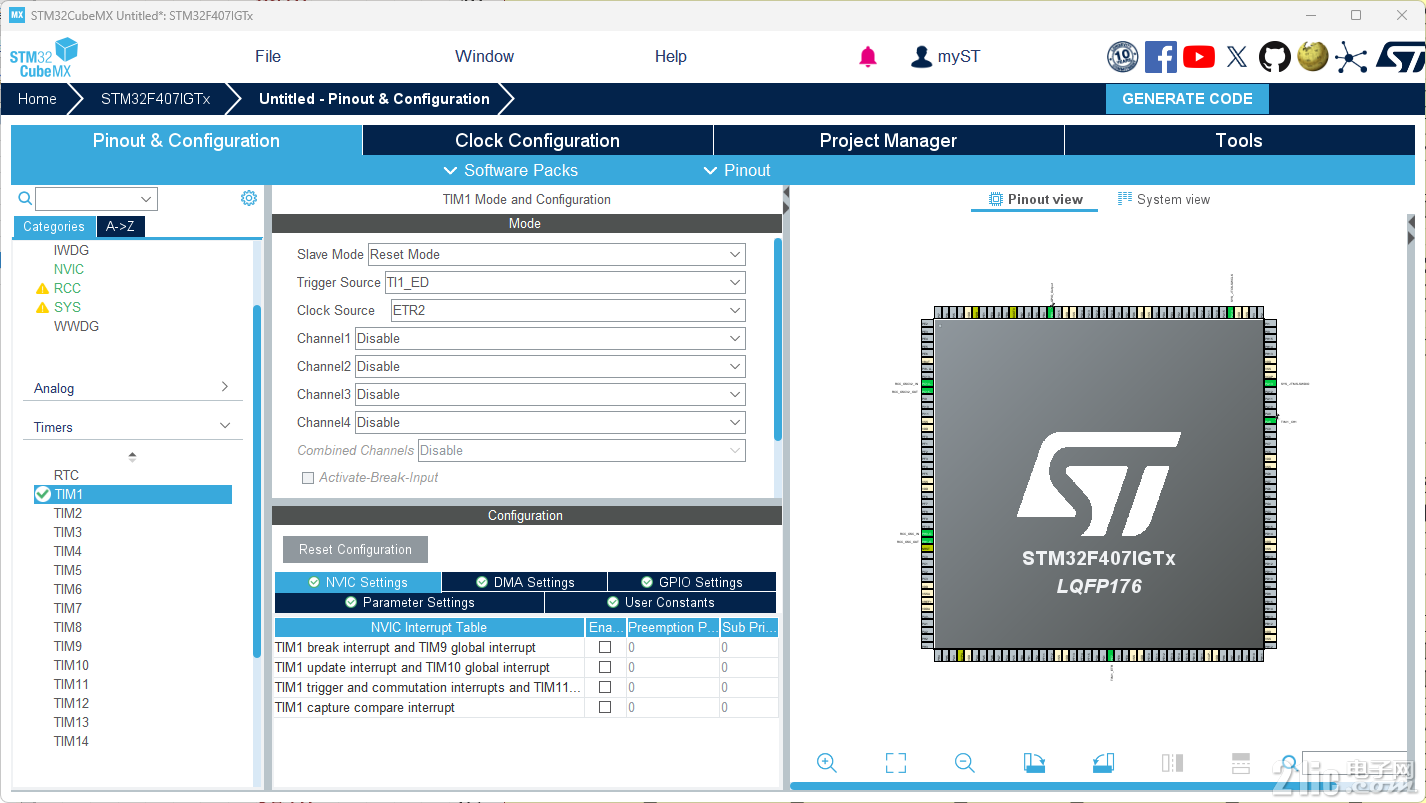Screen dimensions: 1426x803
Task: Click the vertical split view icon
Action: click(1172, 763)
